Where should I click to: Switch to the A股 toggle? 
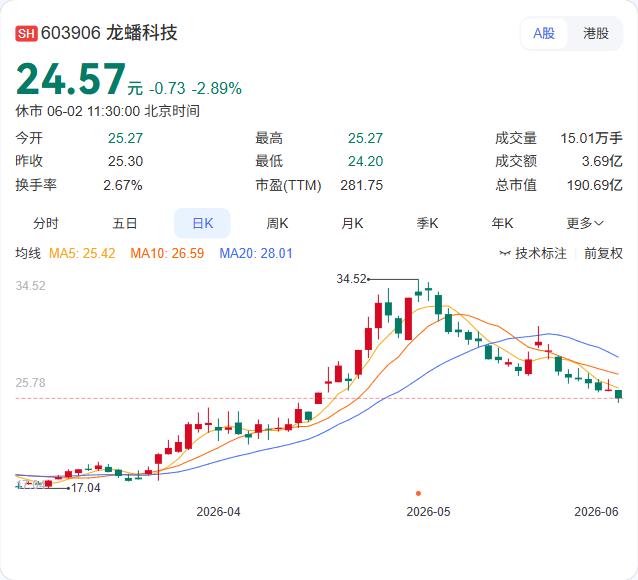coord(544,33)
